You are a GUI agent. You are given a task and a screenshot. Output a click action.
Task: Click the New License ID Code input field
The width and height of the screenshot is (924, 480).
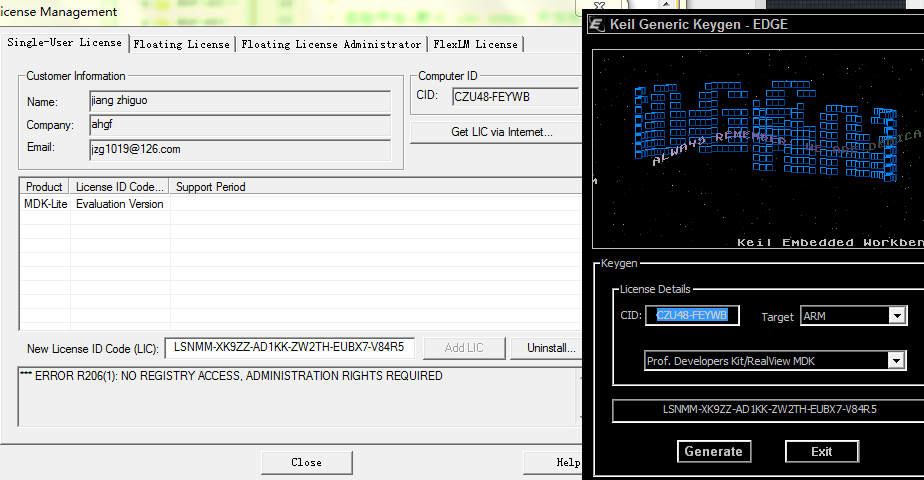coord(288,347)
